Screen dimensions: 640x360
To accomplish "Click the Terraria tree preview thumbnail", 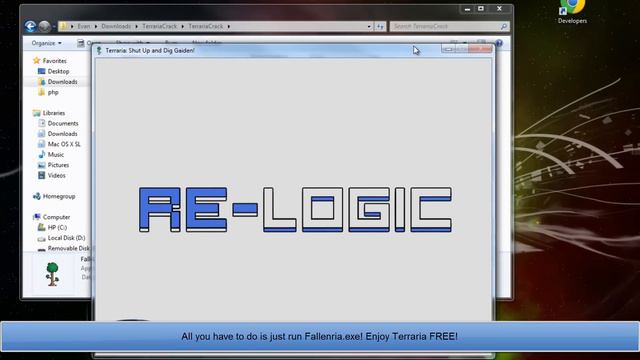I will [x=52, y=274].
